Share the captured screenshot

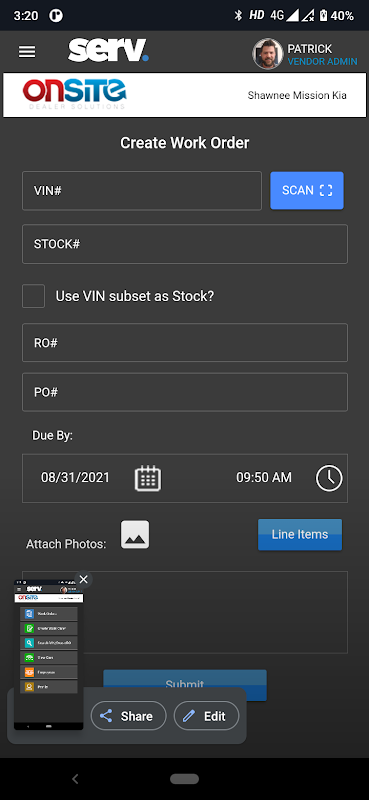pyautogui.click(x=129, y=716)
